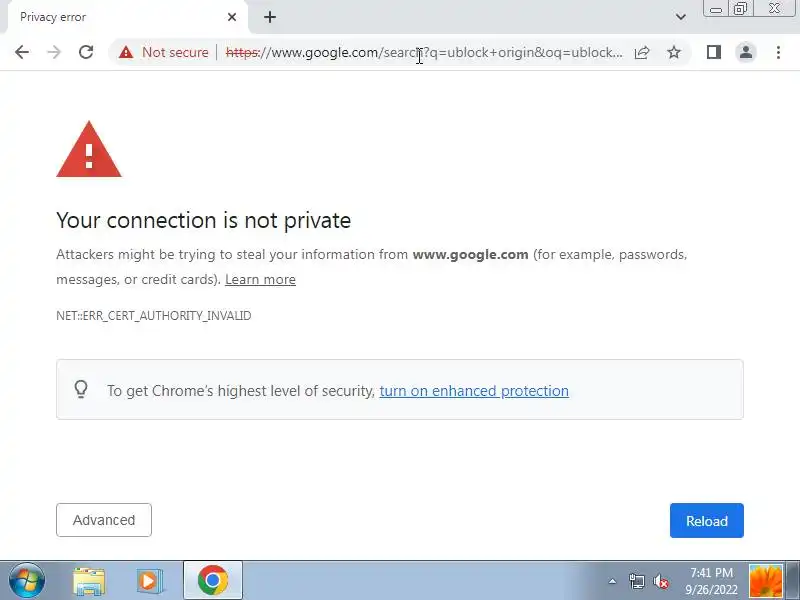Screen dimensions: 800x600
Task: Click the blue Reload button
Action: coord(707,520)
